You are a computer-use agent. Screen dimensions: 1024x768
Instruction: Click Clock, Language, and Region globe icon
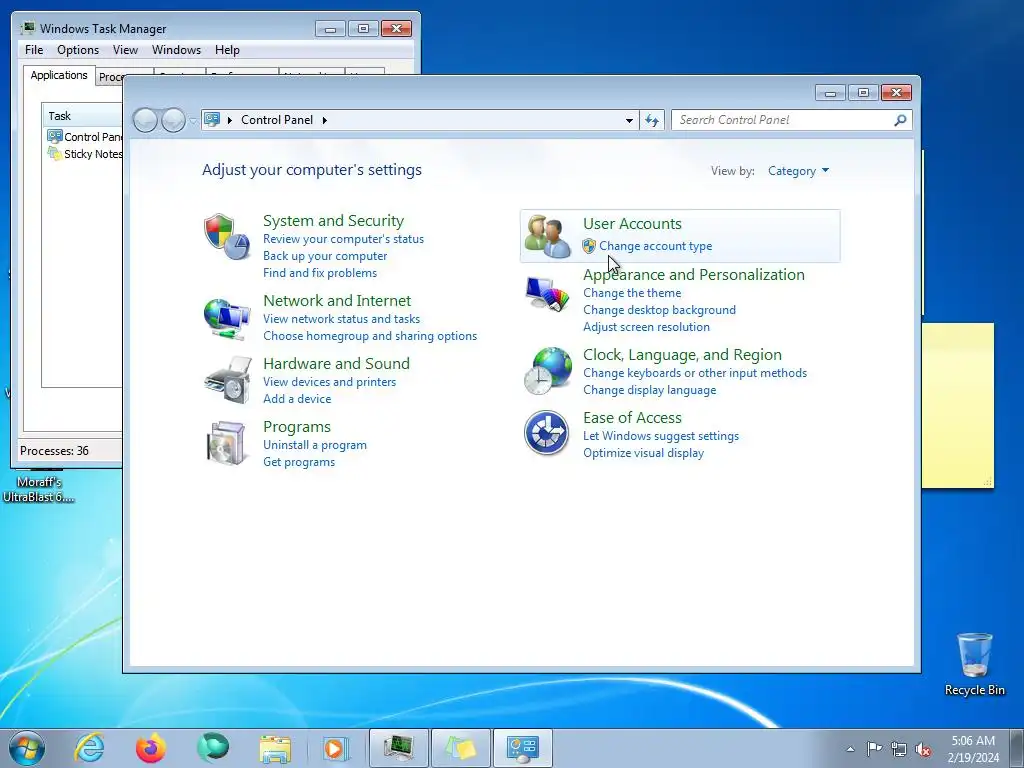point(547,371)
